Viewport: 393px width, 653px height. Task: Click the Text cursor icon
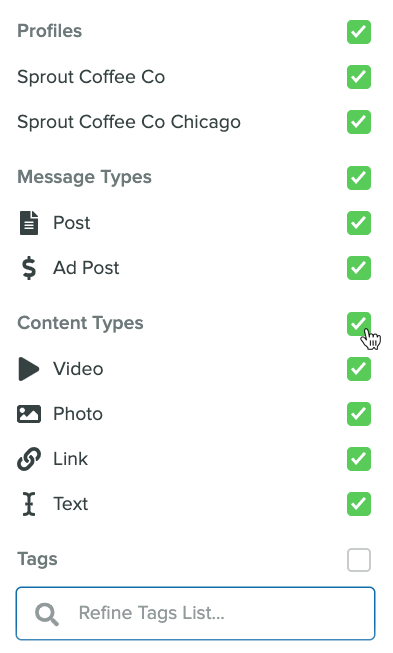coord(29,504)
